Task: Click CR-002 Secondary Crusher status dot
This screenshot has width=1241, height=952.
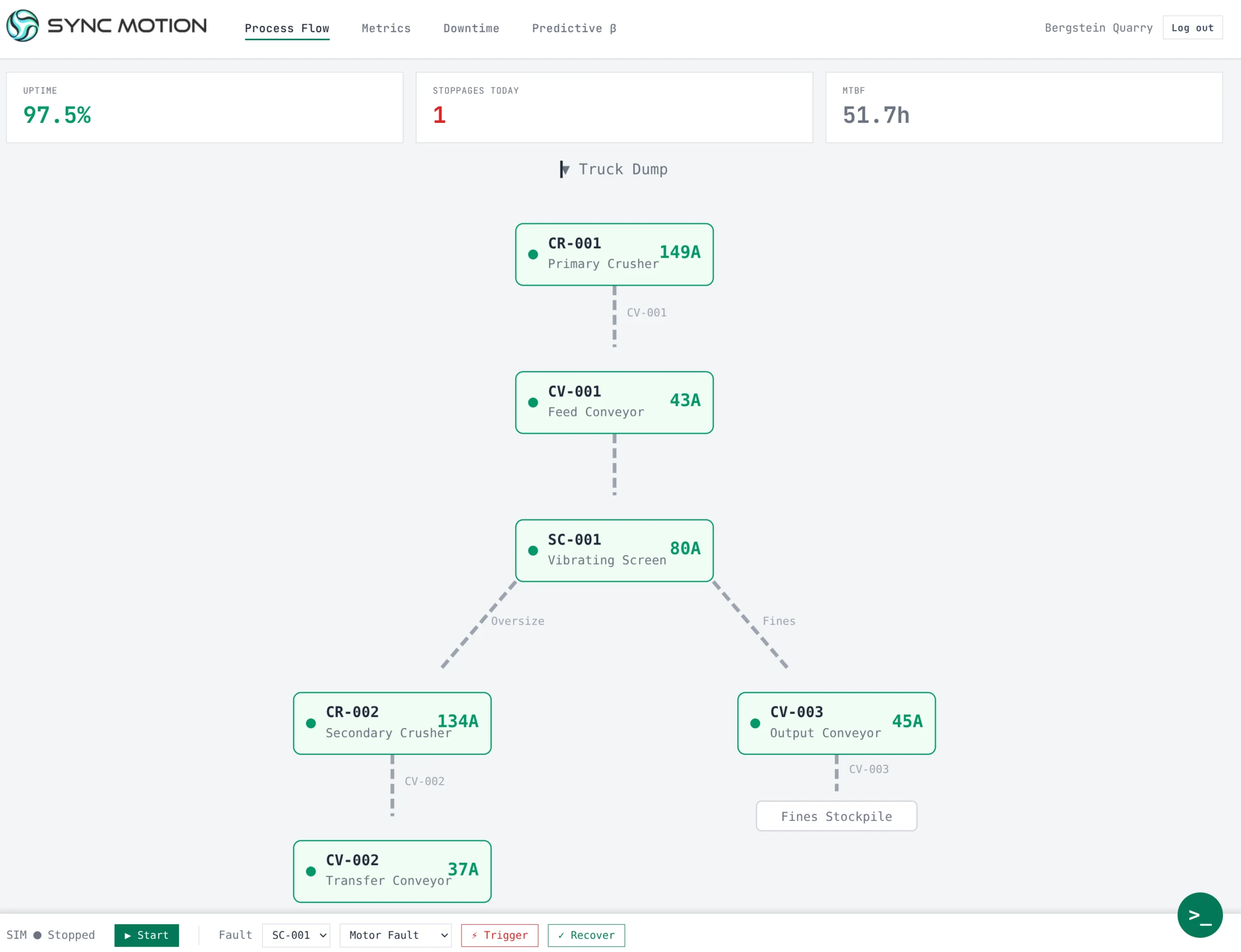Action: [311, 723]
